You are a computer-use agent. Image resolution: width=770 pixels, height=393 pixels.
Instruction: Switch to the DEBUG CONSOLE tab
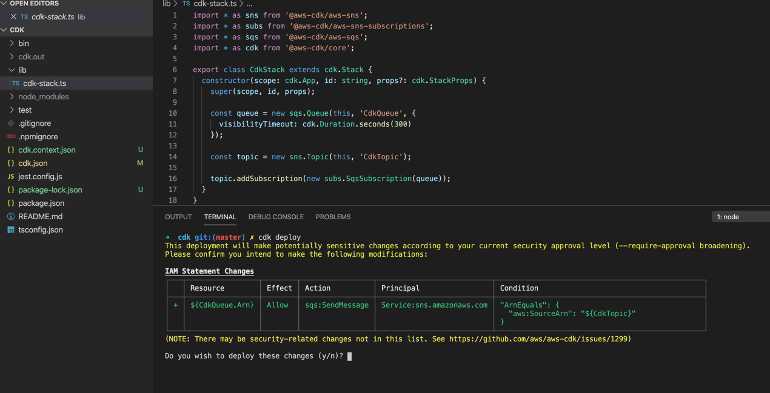click(276, 217)
